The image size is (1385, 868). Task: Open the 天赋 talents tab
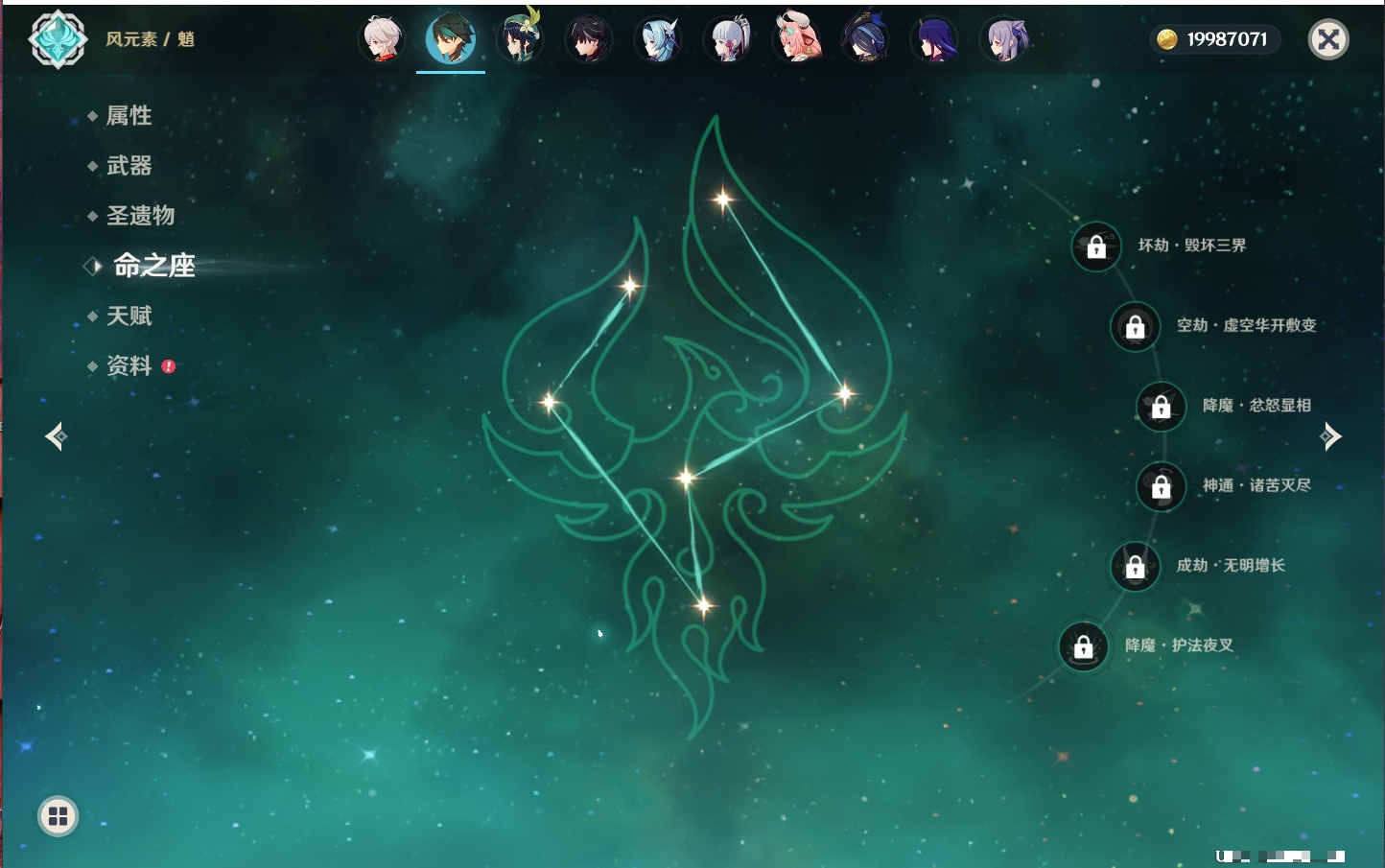[129, 316]
